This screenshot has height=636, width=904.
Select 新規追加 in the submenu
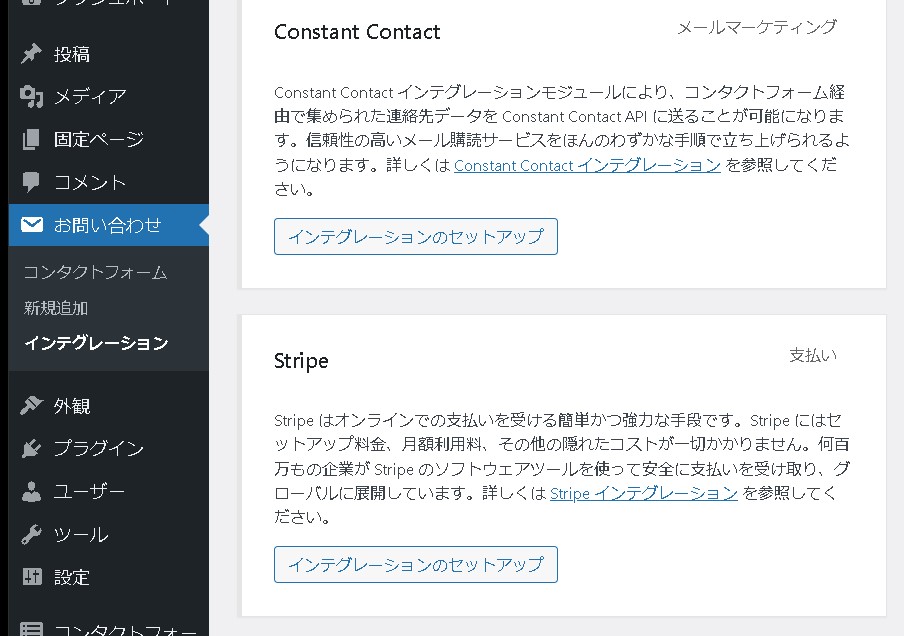(x=56, y=308)
